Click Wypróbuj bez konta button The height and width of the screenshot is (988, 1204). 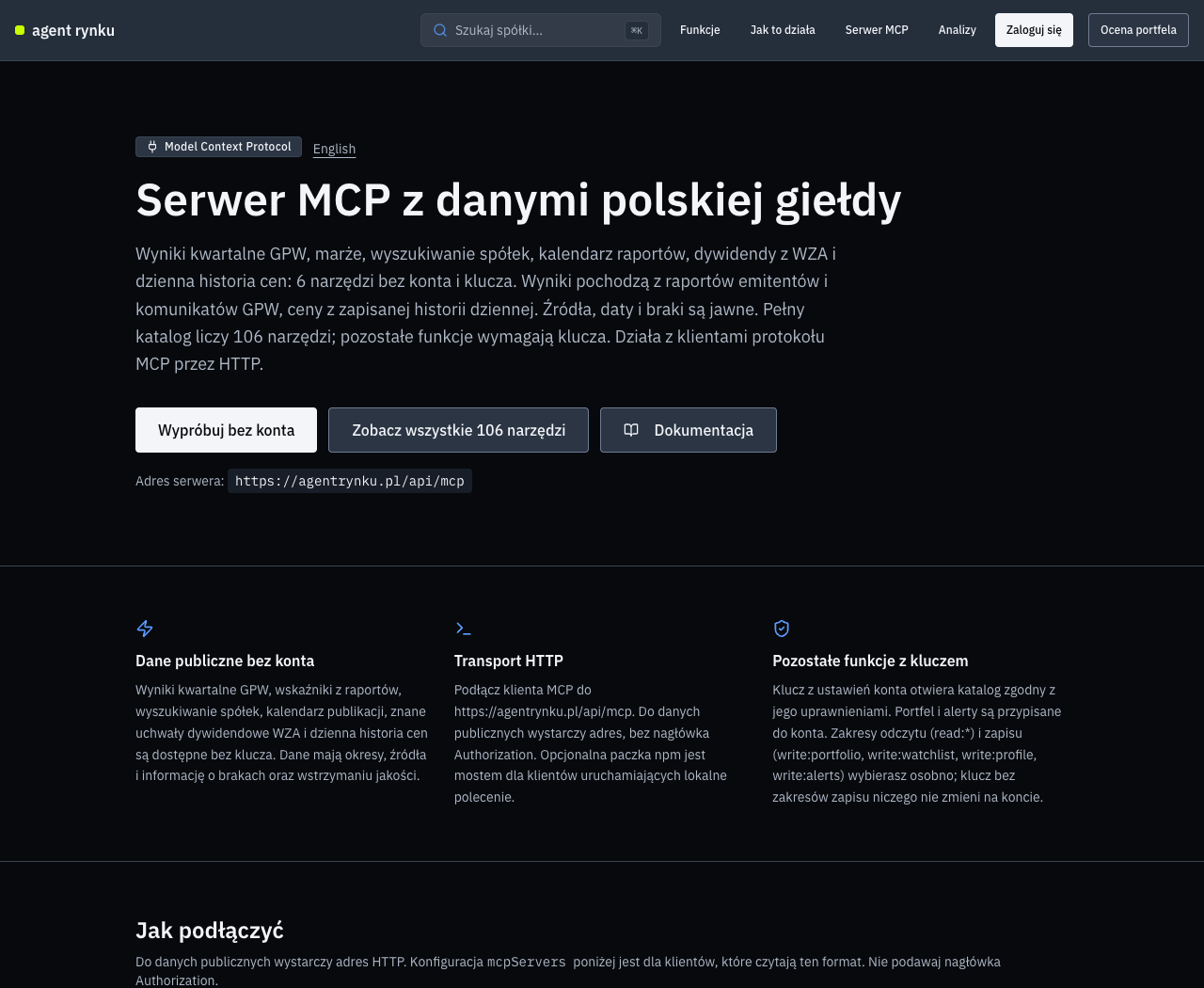click(226, 430)
